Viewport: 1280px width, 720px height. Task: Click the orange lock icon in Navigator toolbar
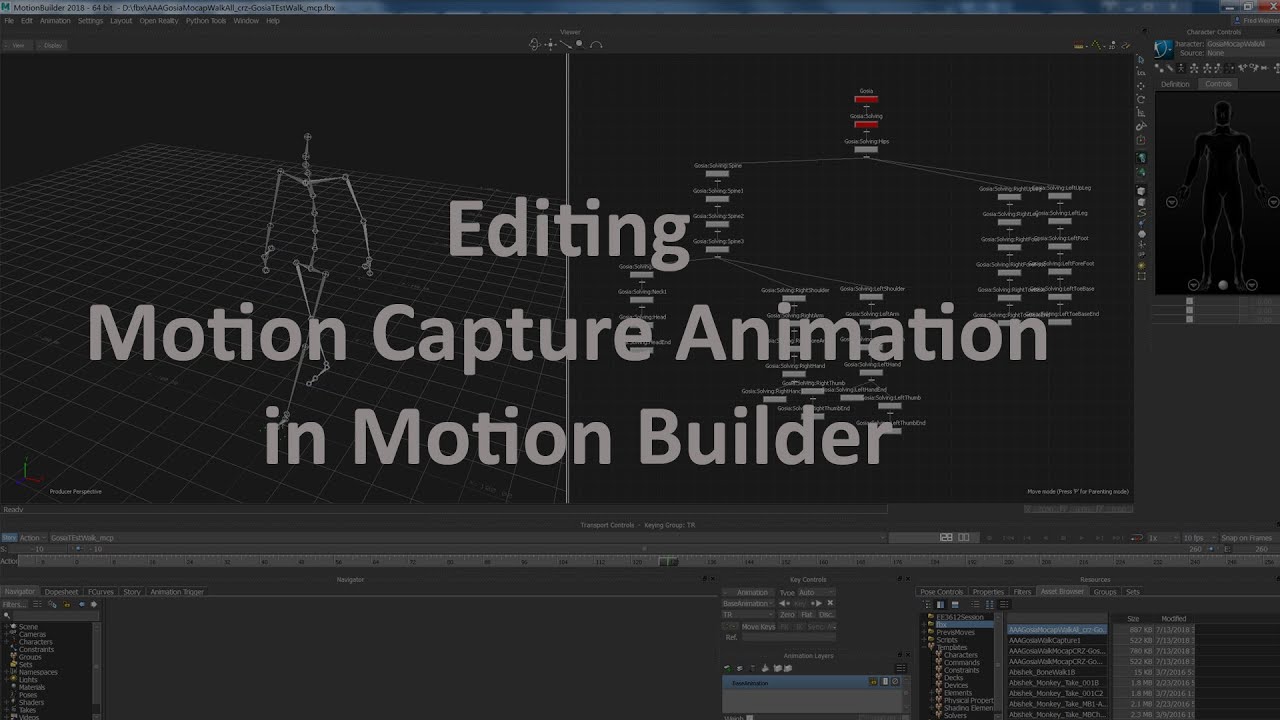pos(67,604)
